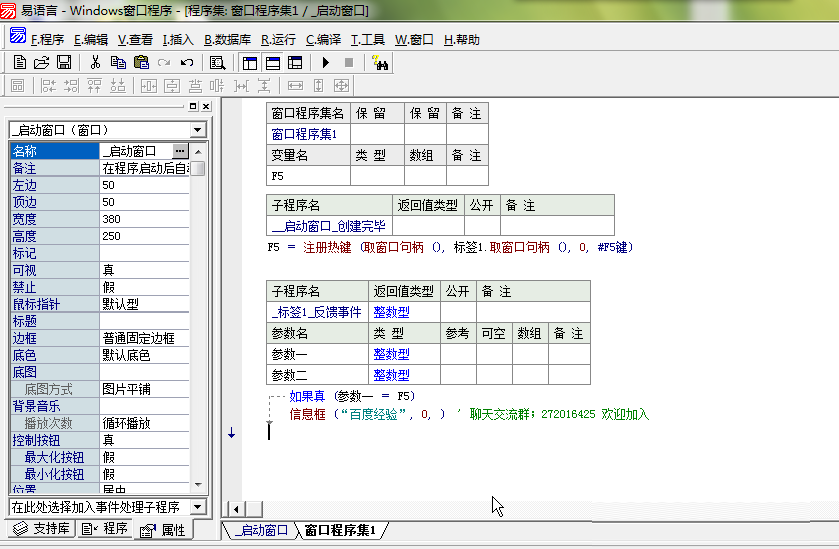This screenshot has height=549, width=839.
Task: Expand the _启动窗口（窗口） component dropdown
Action: [197, 130]
